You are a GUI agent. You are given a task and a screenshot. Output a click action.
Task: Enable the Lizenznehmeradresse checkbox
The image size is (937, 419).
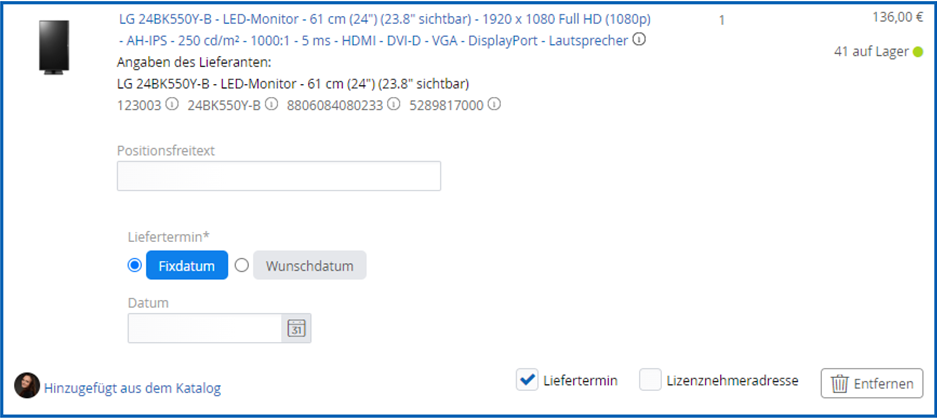click(651, 380)
